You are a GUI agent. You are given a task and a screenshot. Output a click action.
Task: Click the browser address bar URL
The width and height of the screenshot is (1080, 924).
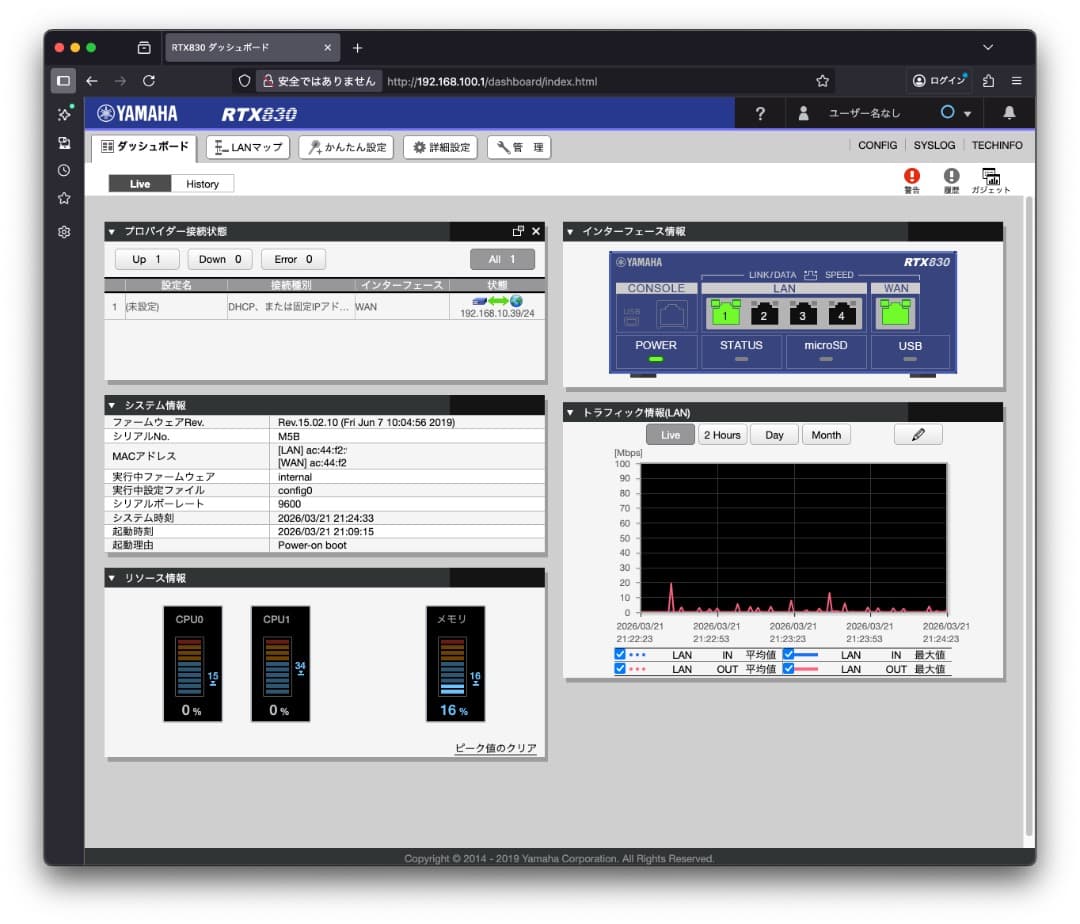[x=492, y=81]
